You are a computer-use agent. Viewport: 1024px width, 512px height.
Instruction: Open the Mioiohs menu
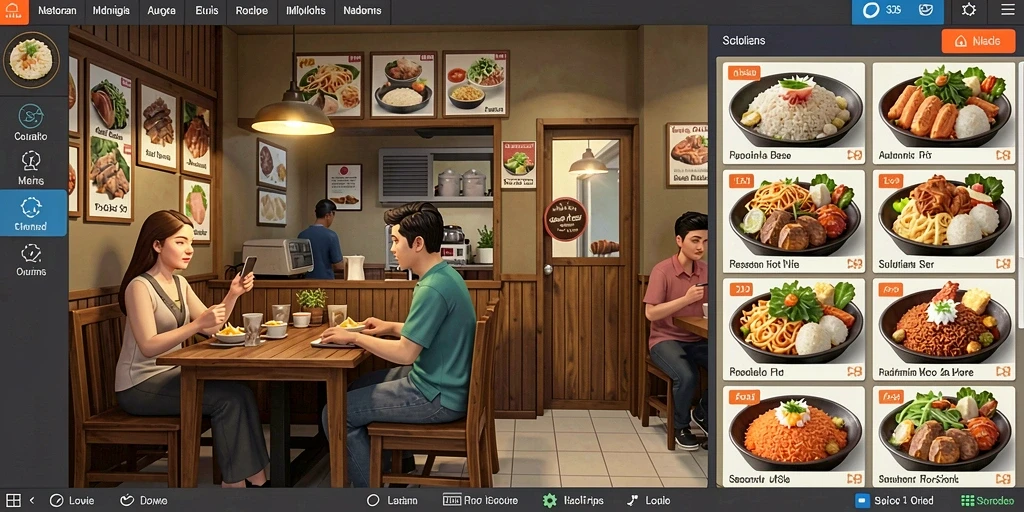[306, 10]
